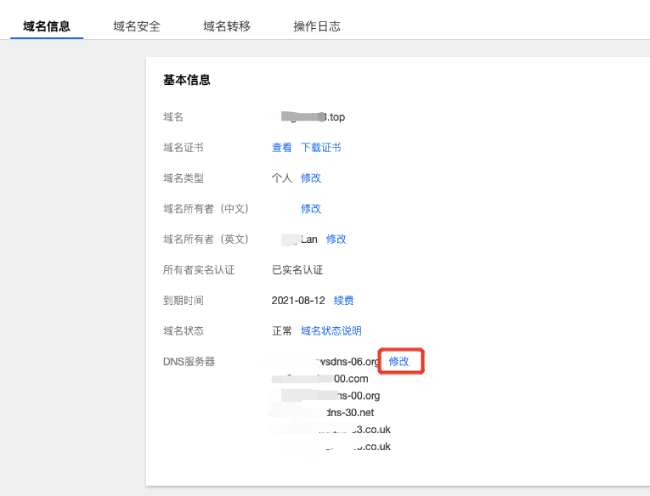650x496 pixels.
Task: Click the 2021-08-12 expiry date
Action: click(x=298, y=300)
